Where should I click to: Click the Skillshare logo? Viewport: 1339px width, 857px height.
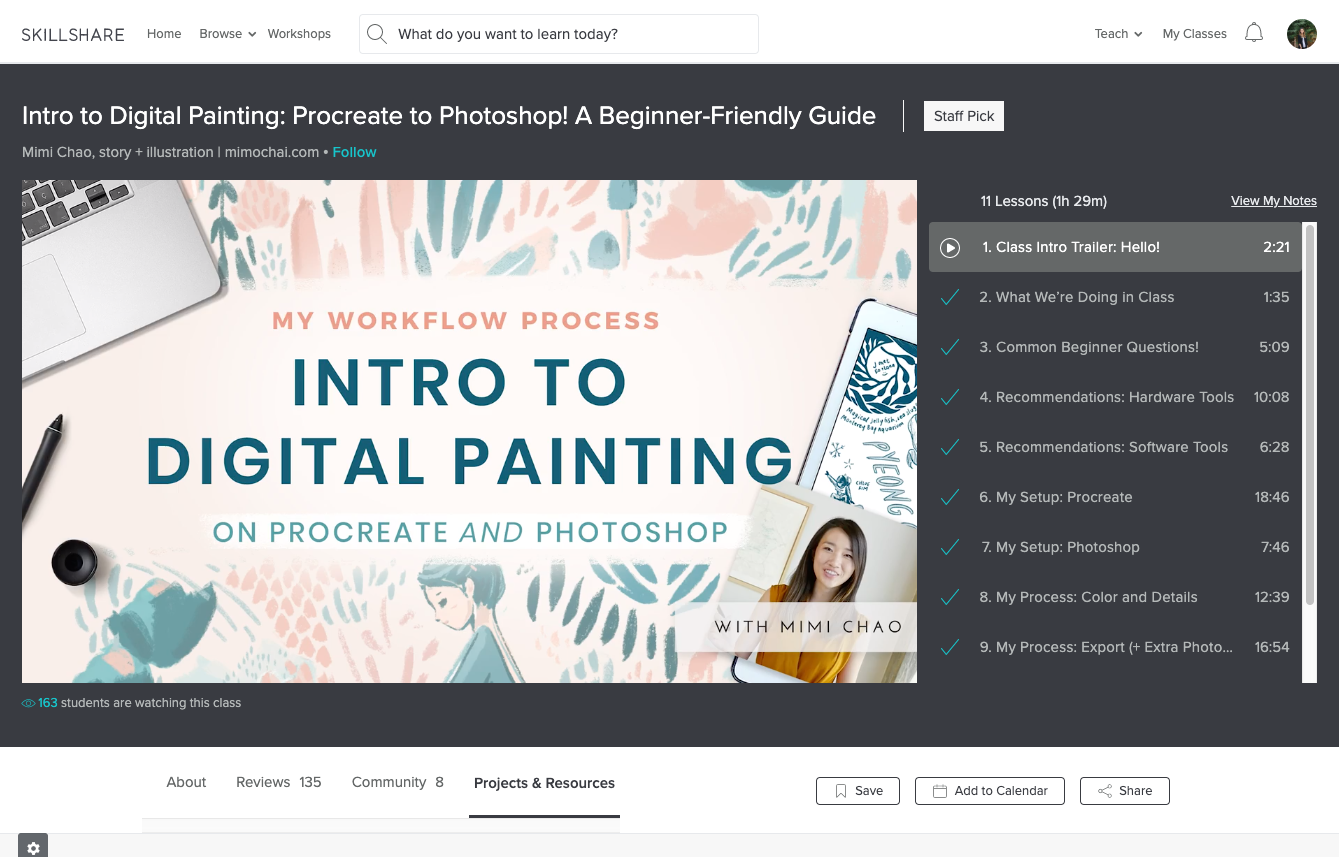(x=73, y=34)
